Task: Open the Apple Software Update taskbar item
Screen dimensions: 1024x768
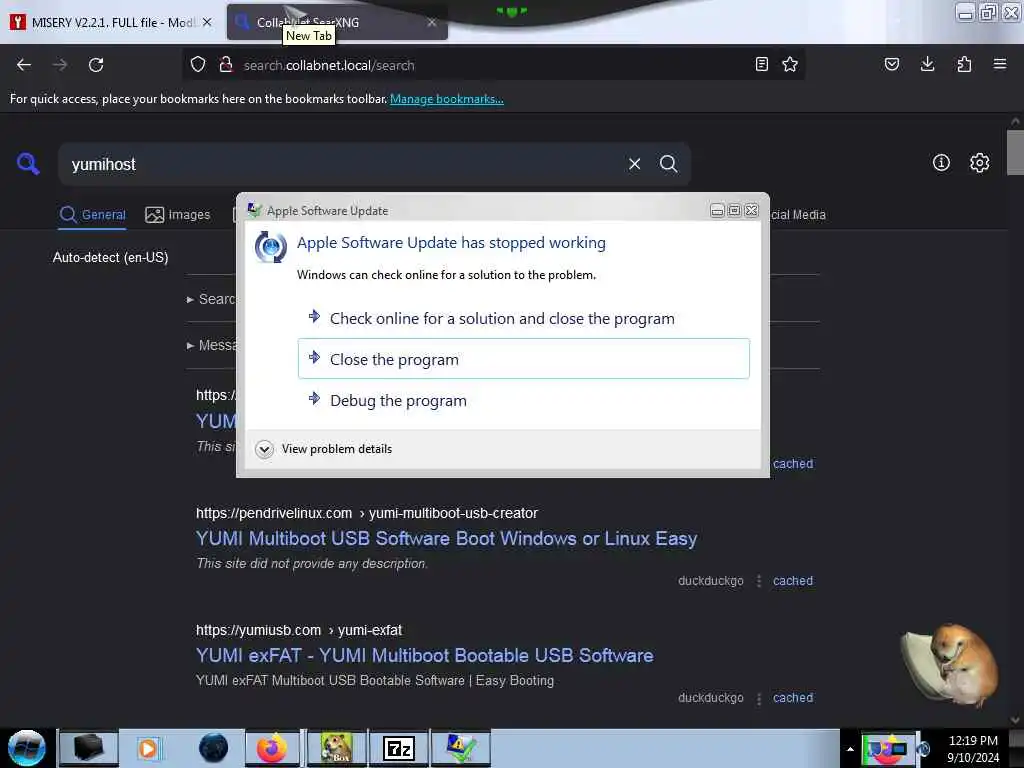Action: pyautogui.click(x=460, y=748)
